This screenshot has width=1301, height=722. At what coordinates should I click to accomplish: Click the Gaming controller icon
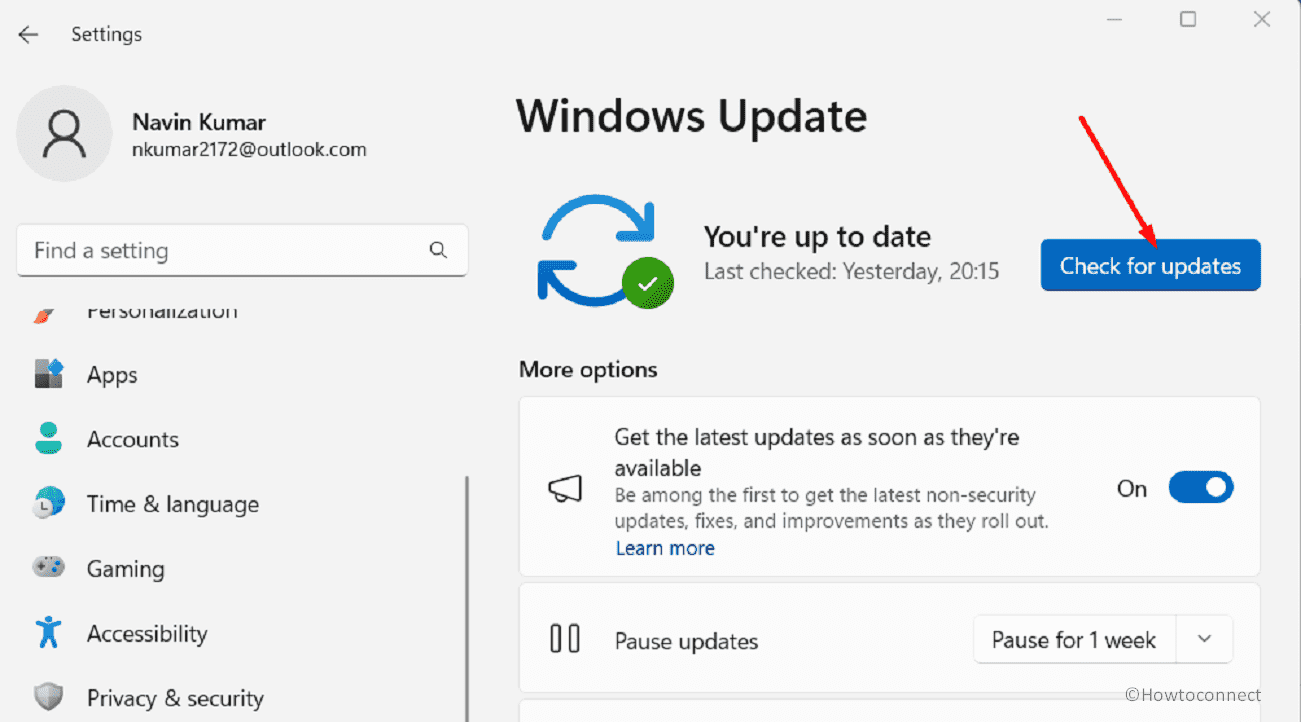coord(49,568)
